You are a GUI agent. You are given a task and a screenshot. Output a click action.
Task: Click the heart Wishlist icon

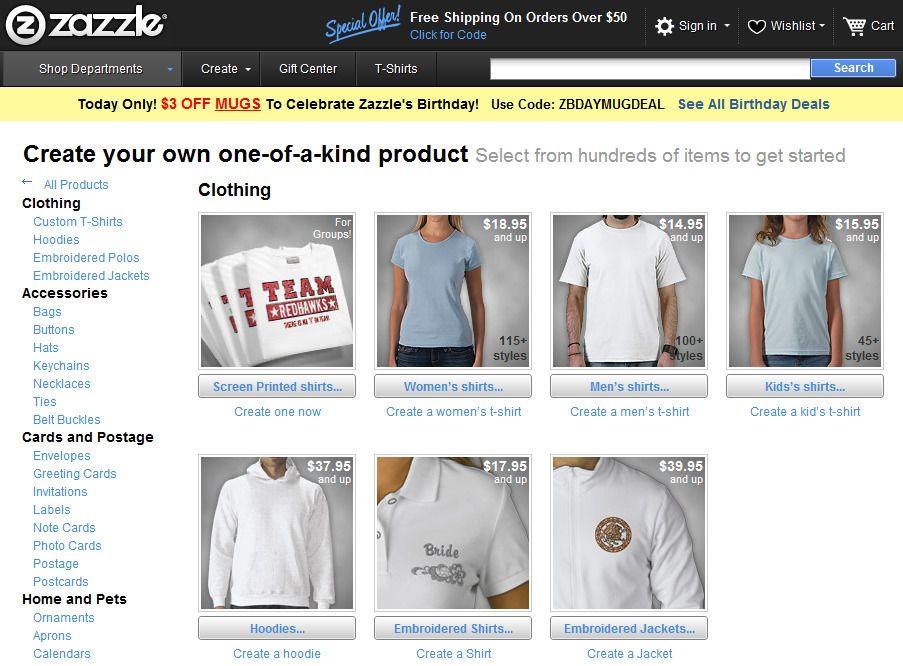(x=756, y=27)
